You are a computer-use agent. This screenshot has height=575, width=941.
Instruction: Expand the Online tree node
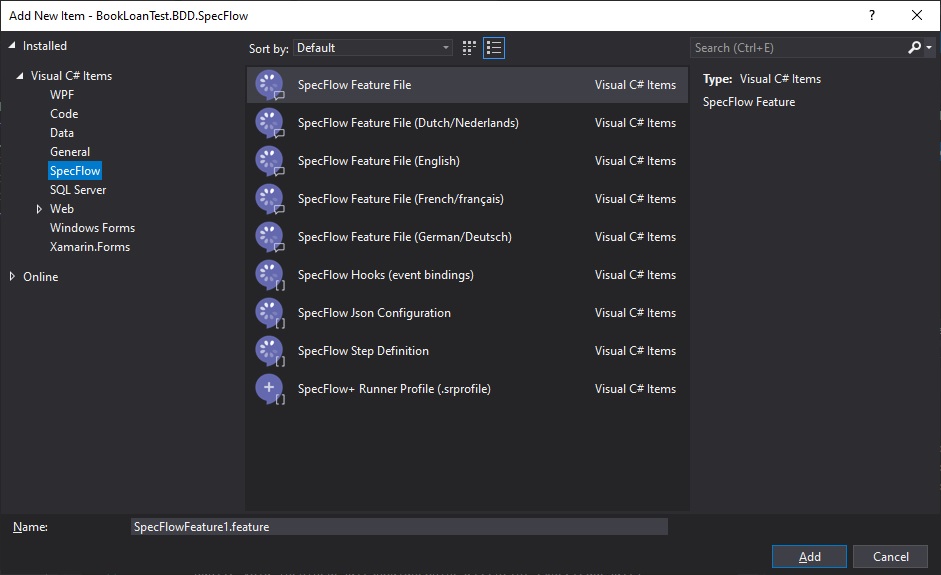tap(12, 277)
